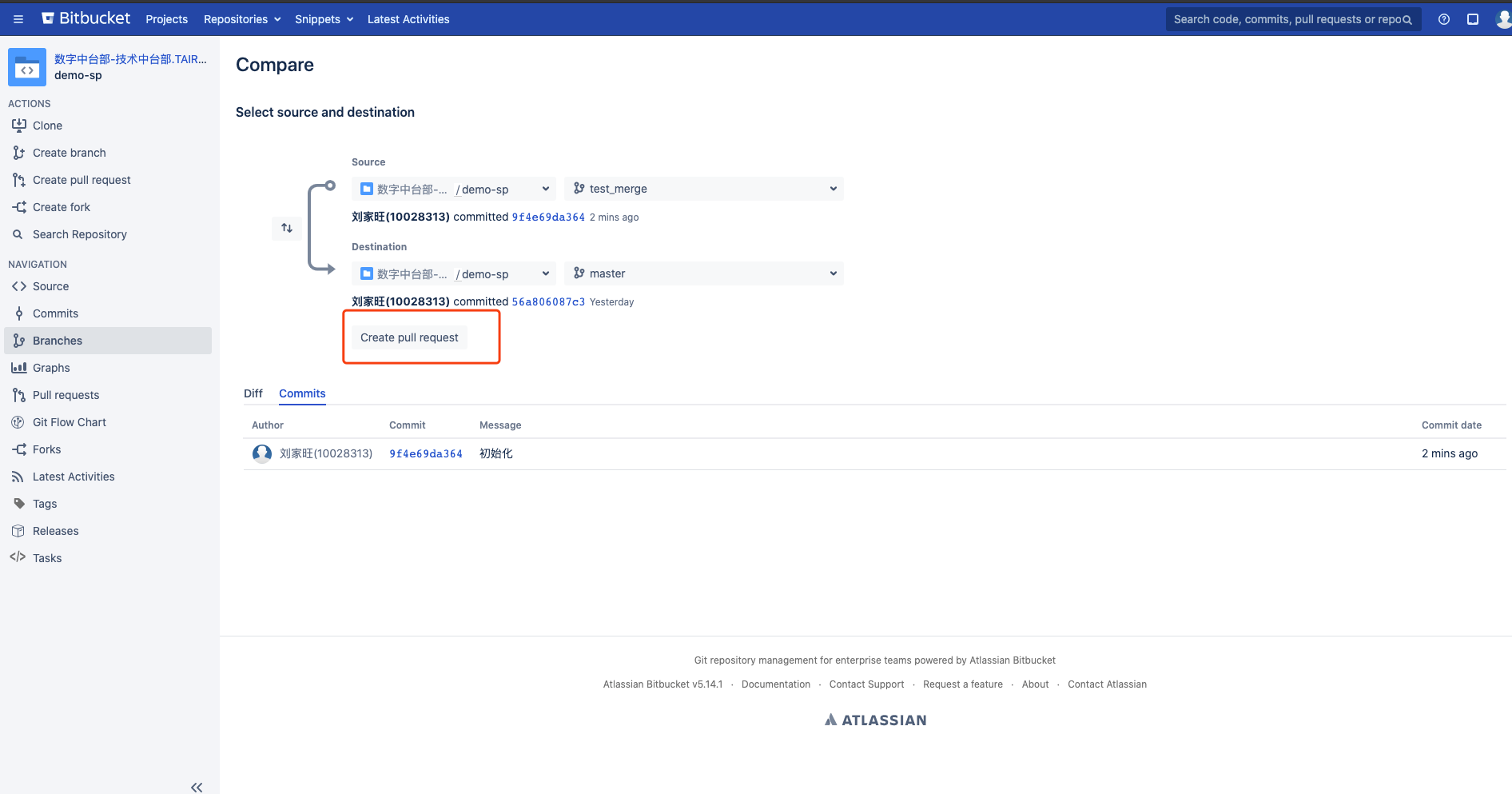The image size is (1512, 794).
Task: Open the help question mark icon
Action: click(1443, 19)
